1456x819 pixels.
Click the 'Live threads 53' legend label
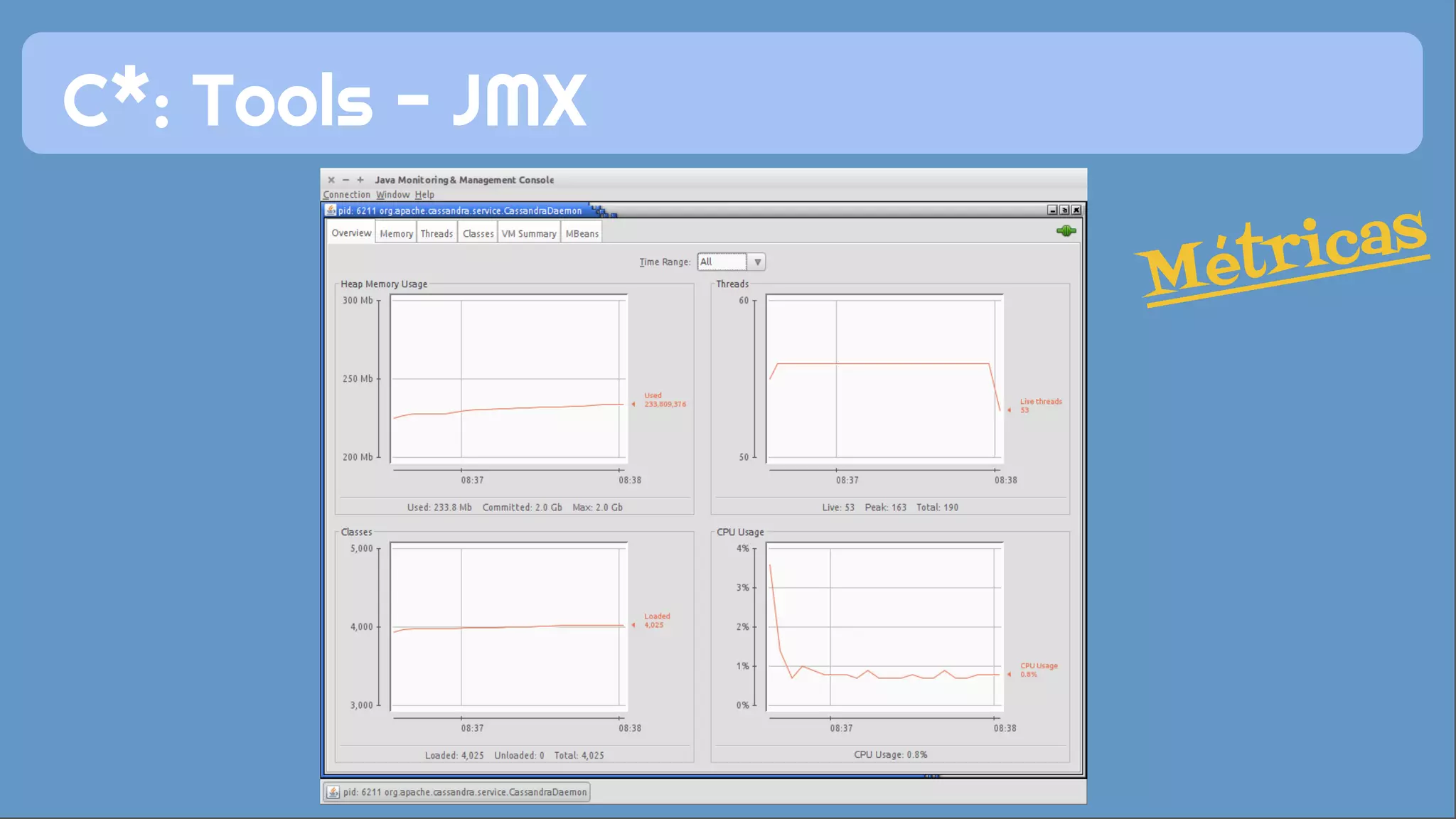pyautogui.click(x=1041, y=405)
